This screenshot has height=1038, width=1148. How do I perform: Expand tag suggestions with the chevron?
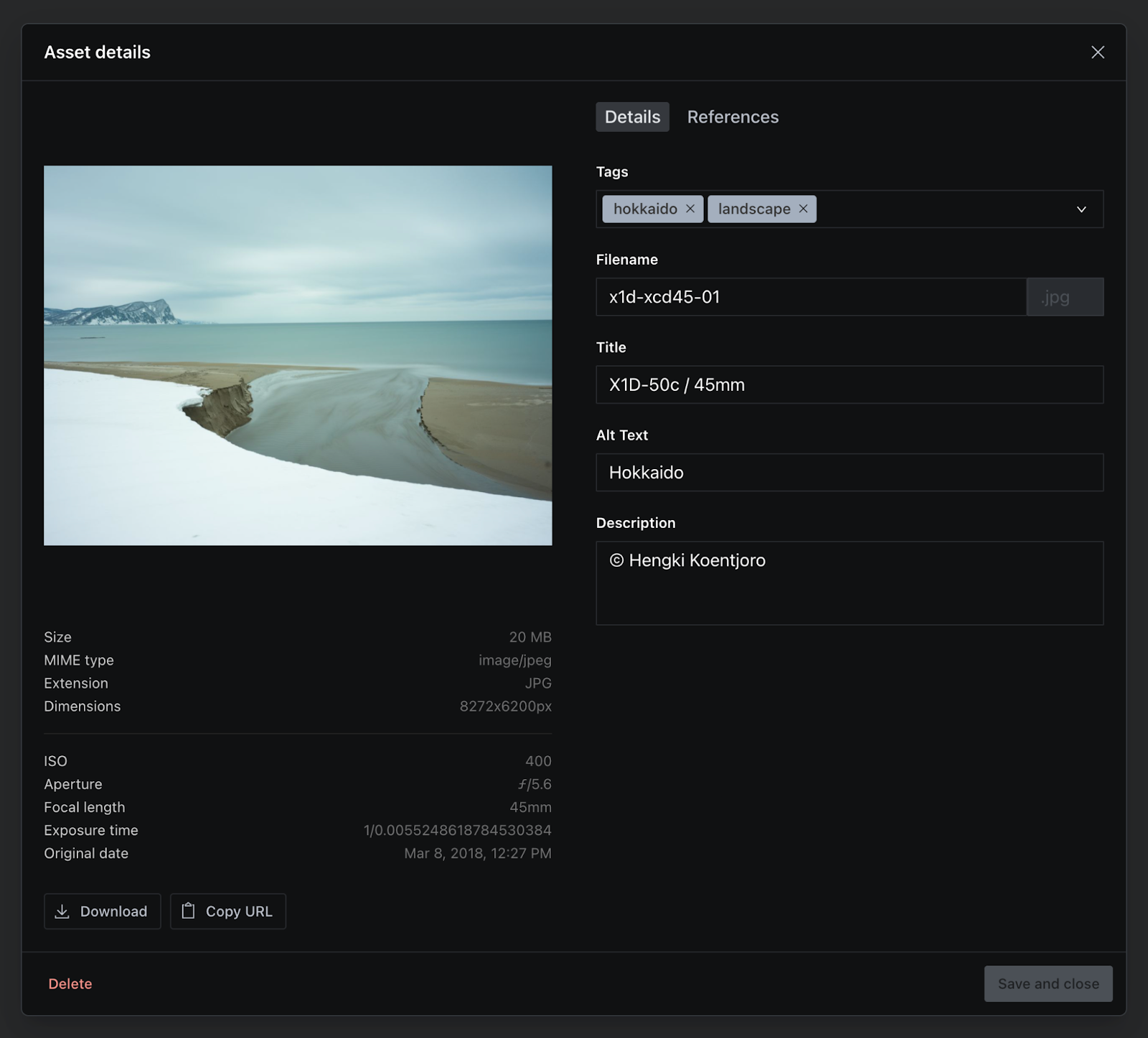[1082, 209]
